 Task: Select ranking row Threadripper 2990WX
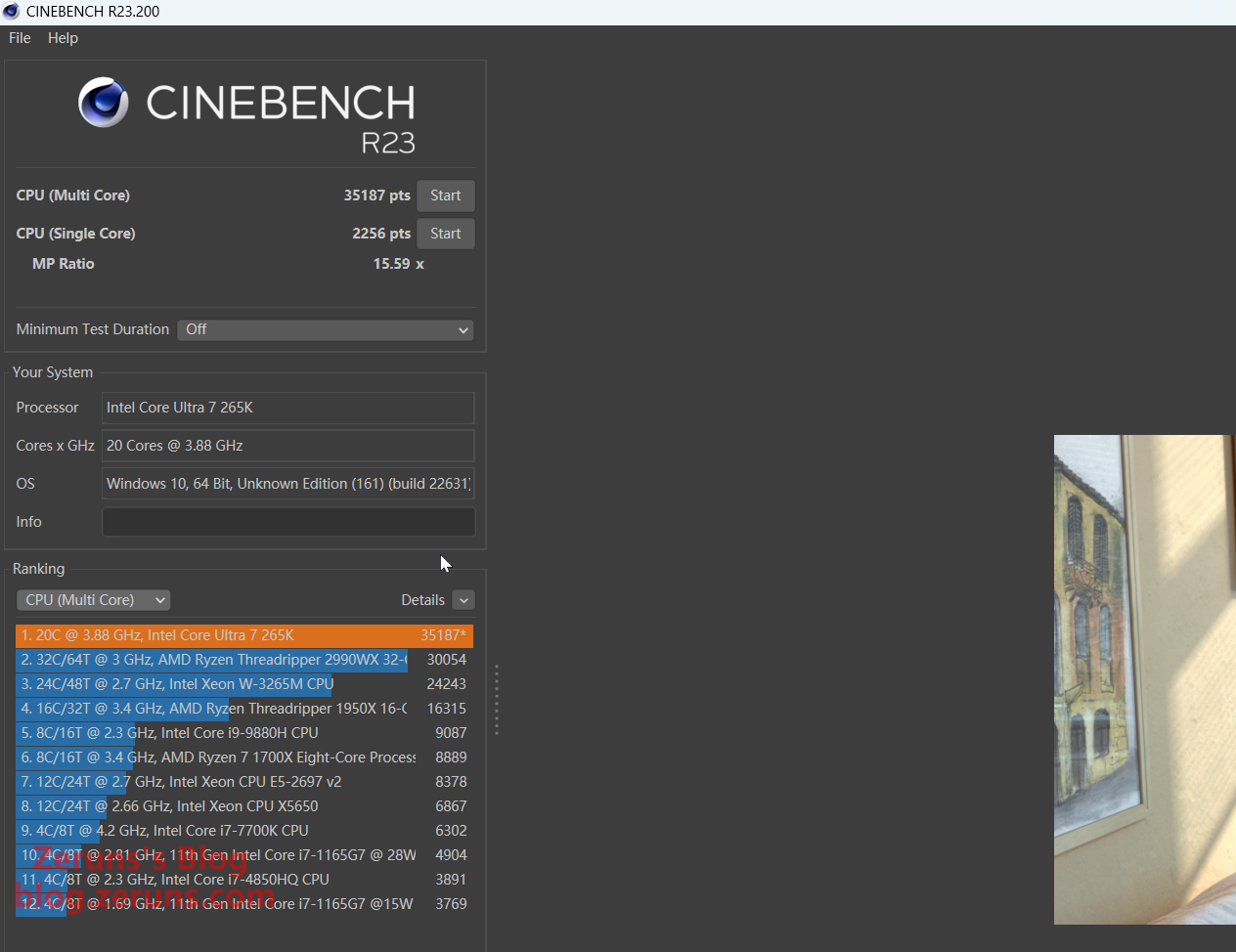(x=244, y=660)
